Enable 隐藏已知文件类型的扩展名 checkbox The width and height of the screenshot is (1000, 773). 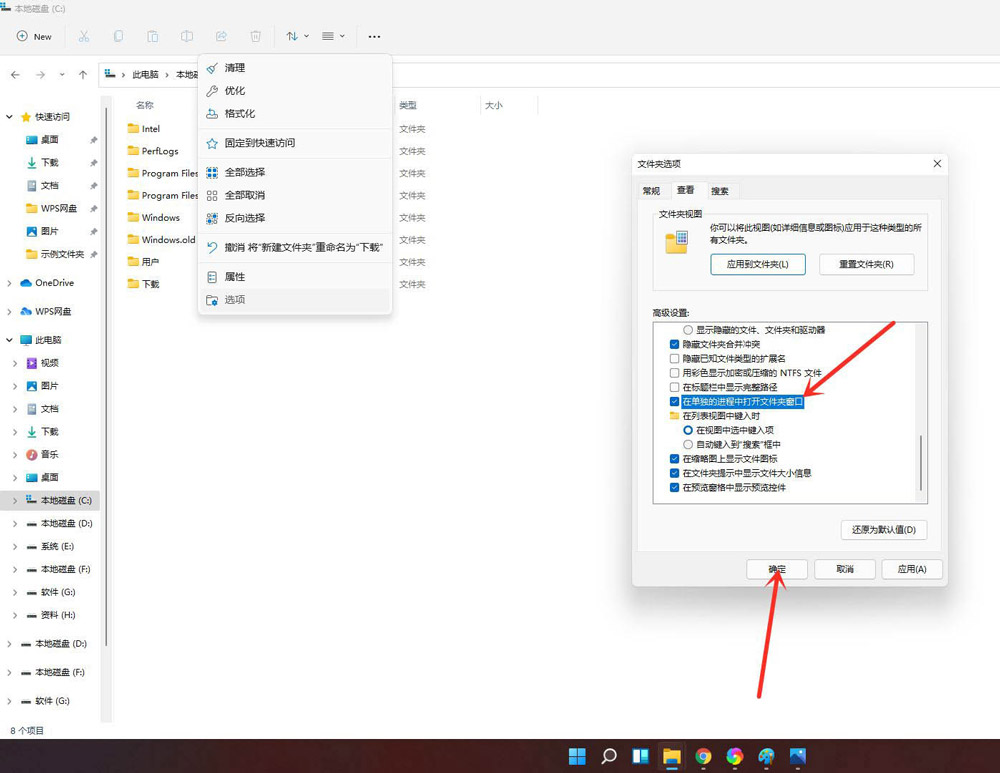pos(673,359)
